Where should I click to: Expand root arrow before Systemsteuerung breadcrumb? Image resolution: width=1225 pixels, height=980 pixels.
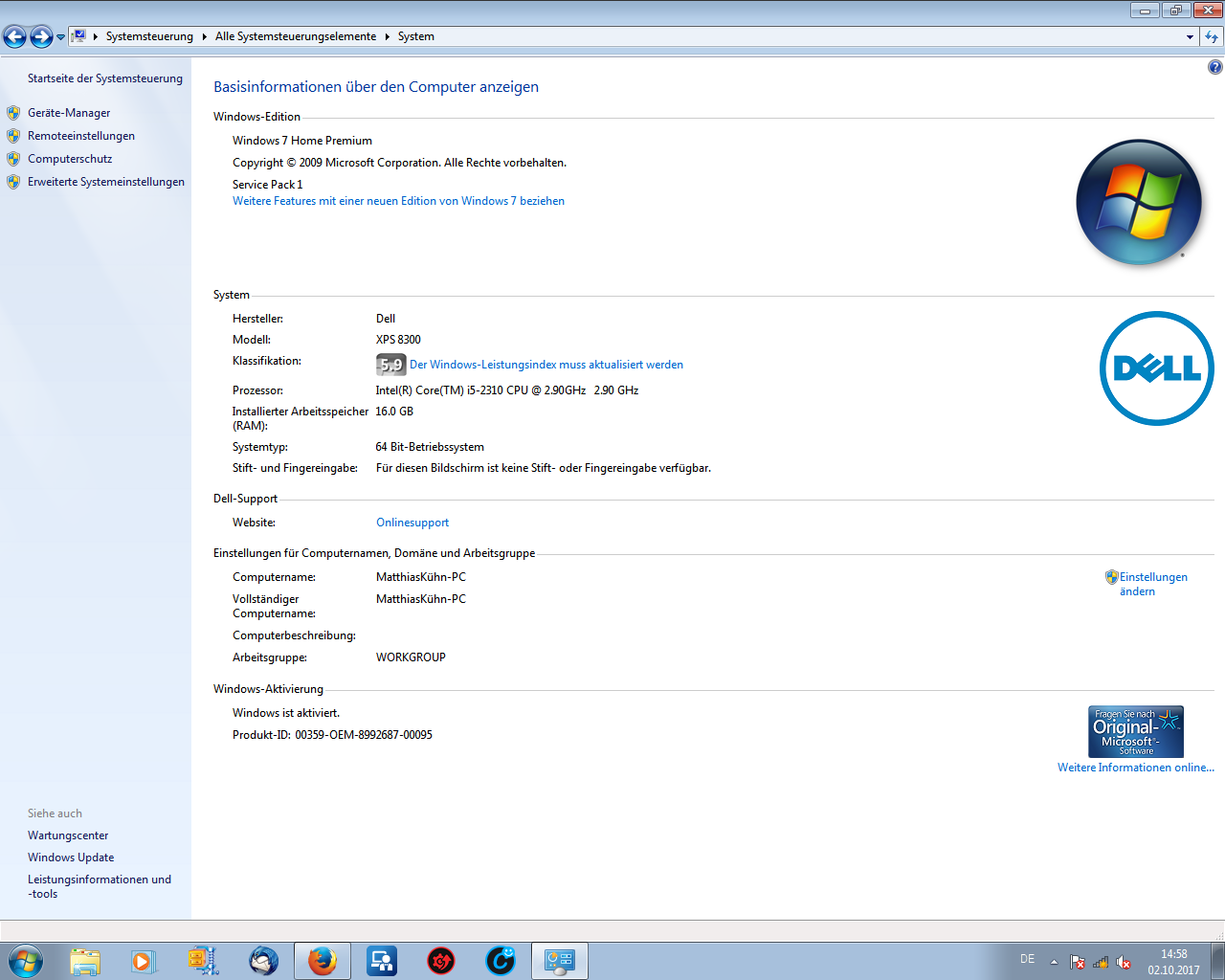96,36
